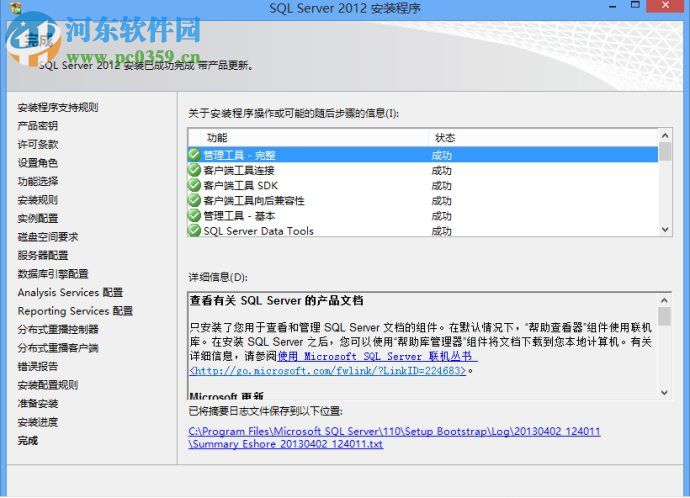Click 安装规则 step in sidebar
Viewport: 690px width, 498px height.
37,200
